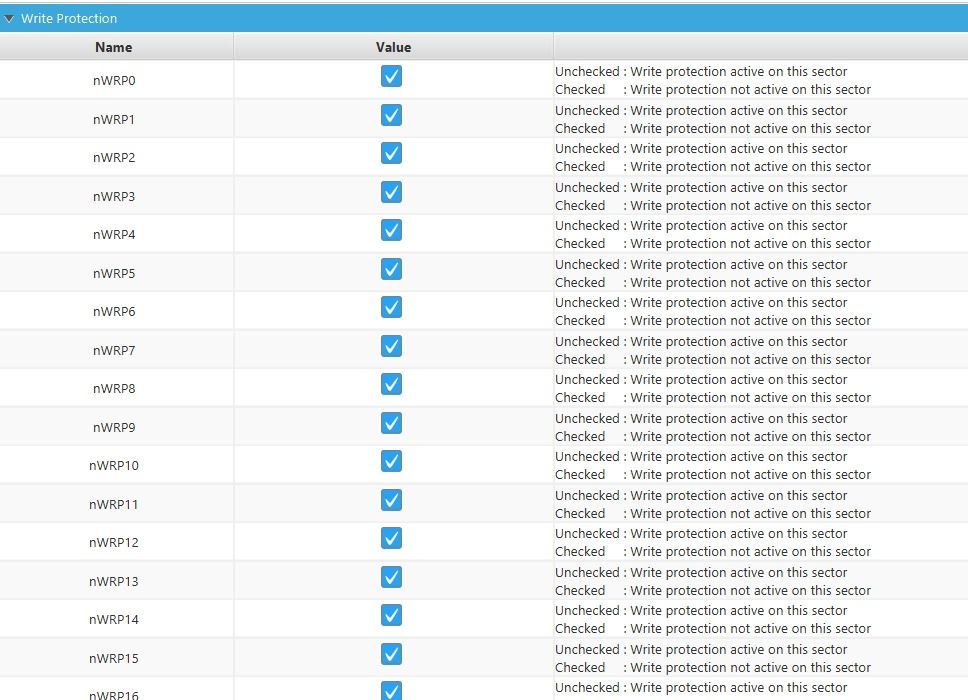This screenshot has height=700, width=968.
Task: Uncheck the nWRP8 checkbox
Action: (x=391, y=385)
